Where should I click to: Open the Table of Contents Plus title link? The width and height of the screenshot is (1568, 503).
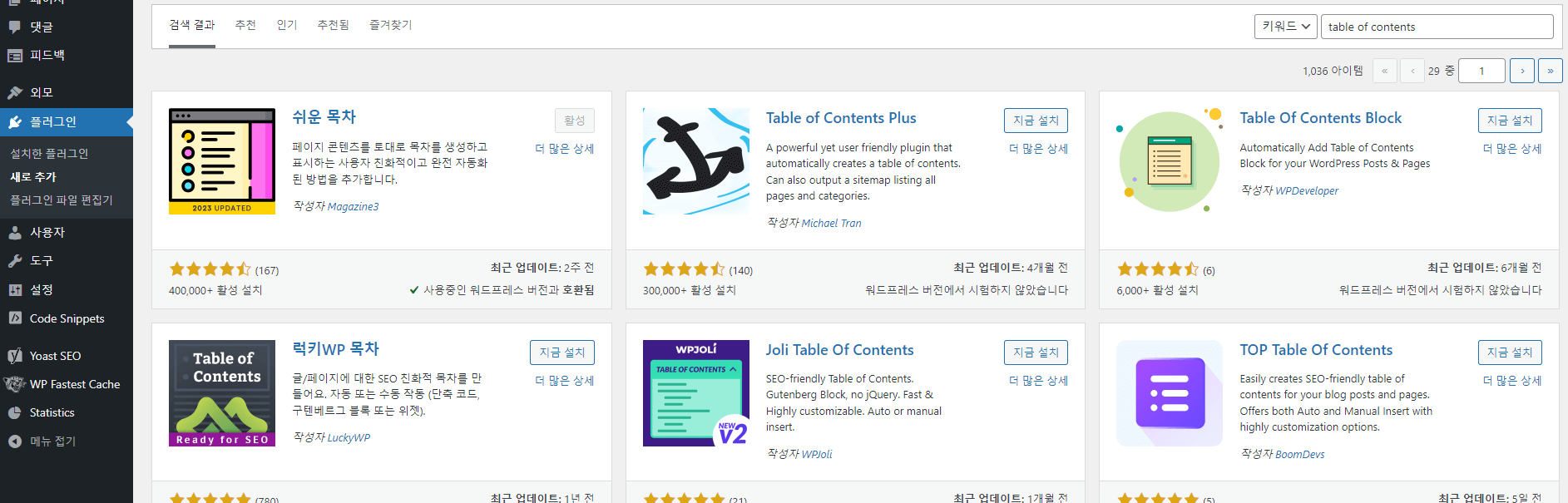click(x=841, y=118)
